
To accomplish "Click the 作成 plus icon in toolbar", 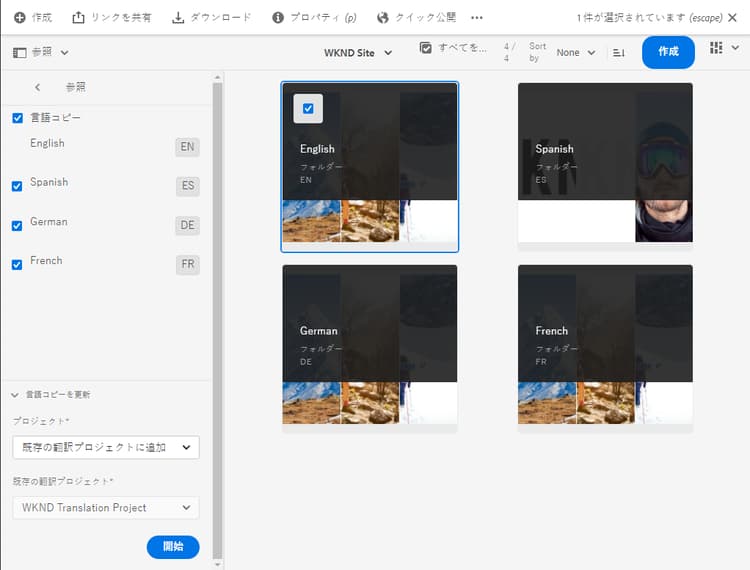I will tap(19, 18).
